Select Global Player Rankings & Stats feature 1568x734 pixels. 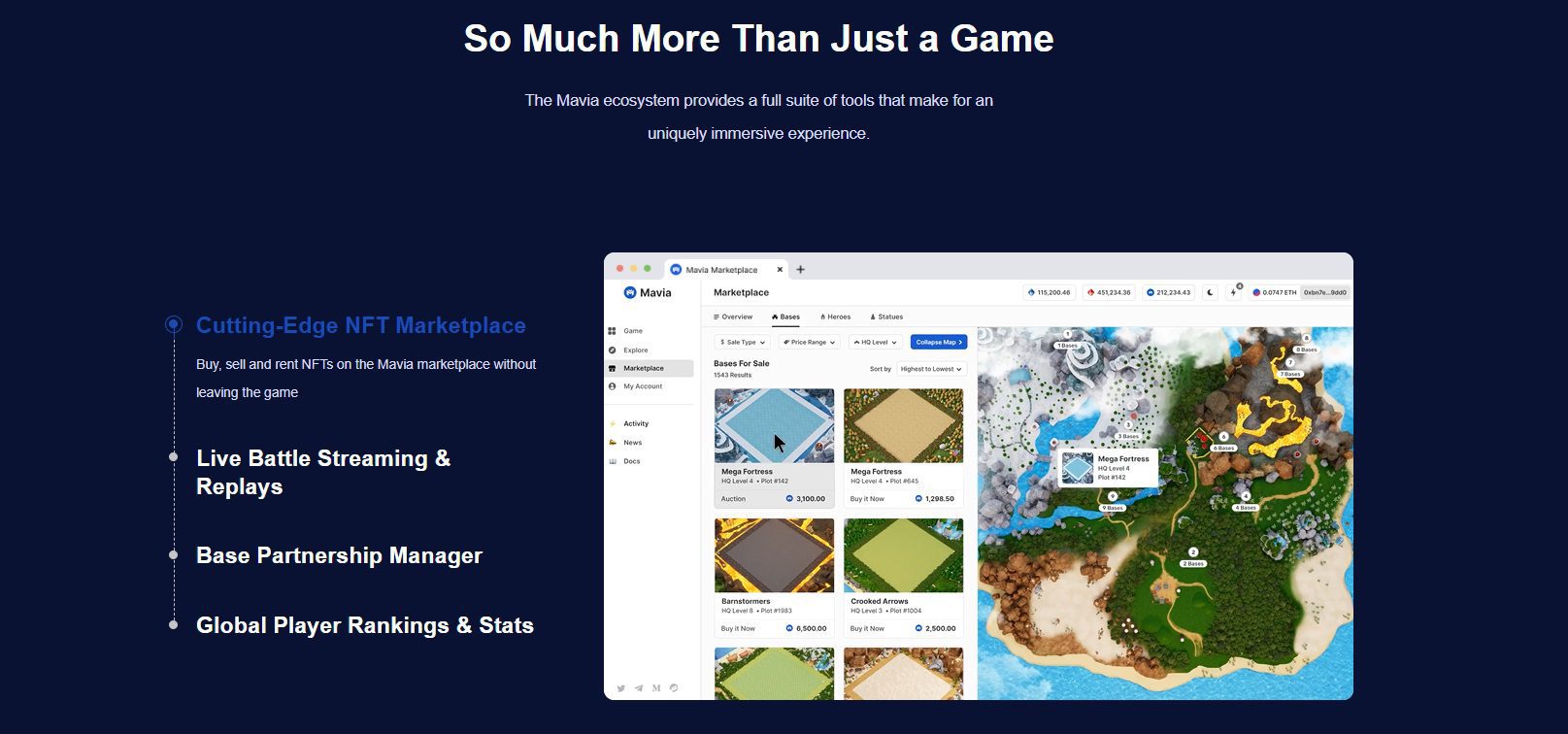(365, 625)
